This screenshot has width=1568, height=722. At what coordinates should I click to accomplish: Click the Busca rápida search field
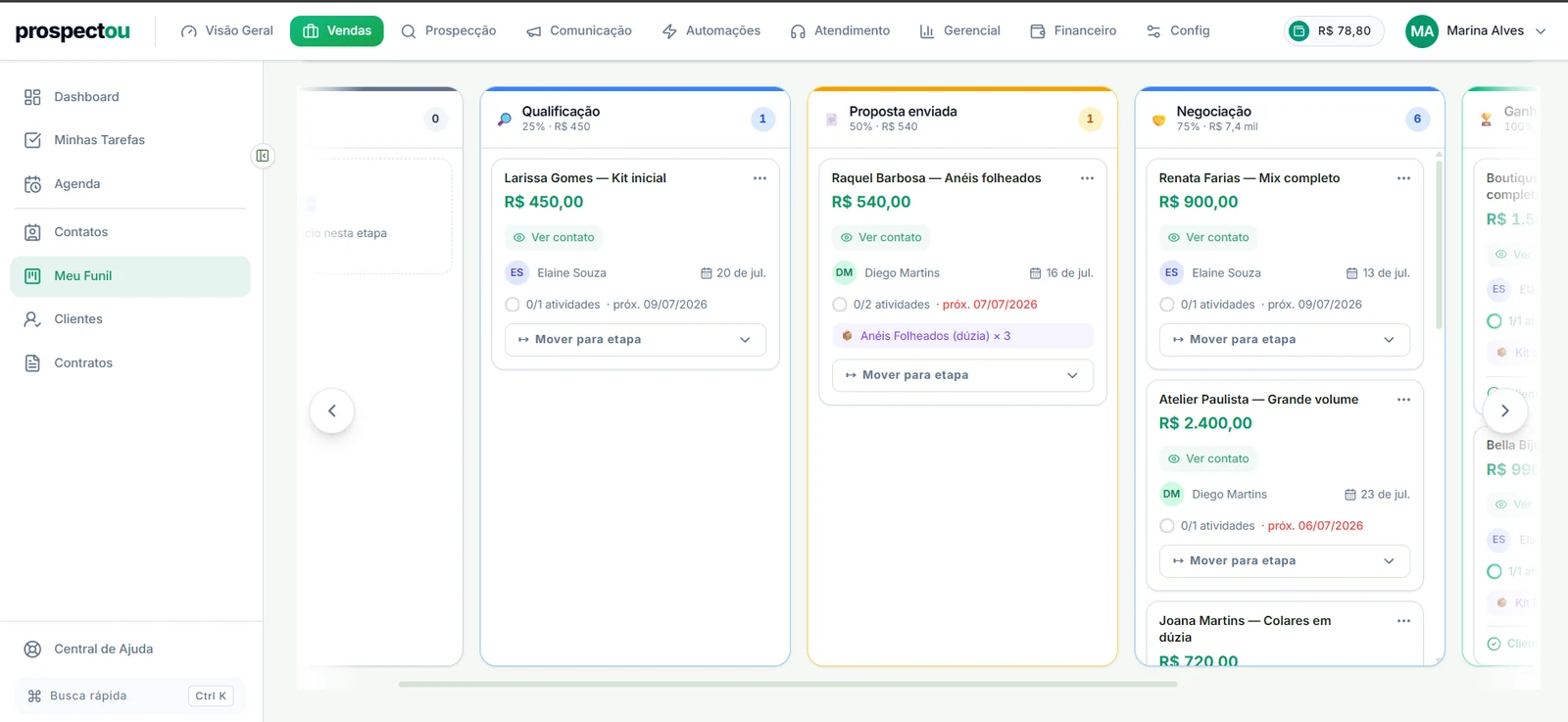[x=130, y=697]
